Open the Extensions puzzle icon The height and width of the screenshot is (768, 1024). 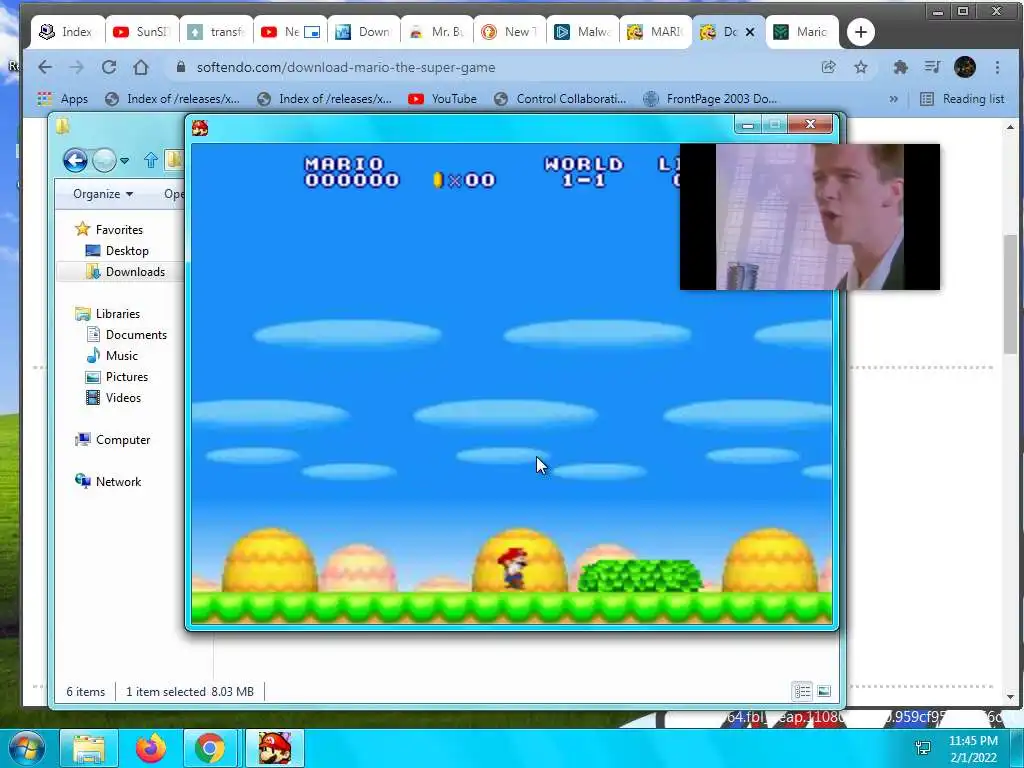[x=901, y=67]
